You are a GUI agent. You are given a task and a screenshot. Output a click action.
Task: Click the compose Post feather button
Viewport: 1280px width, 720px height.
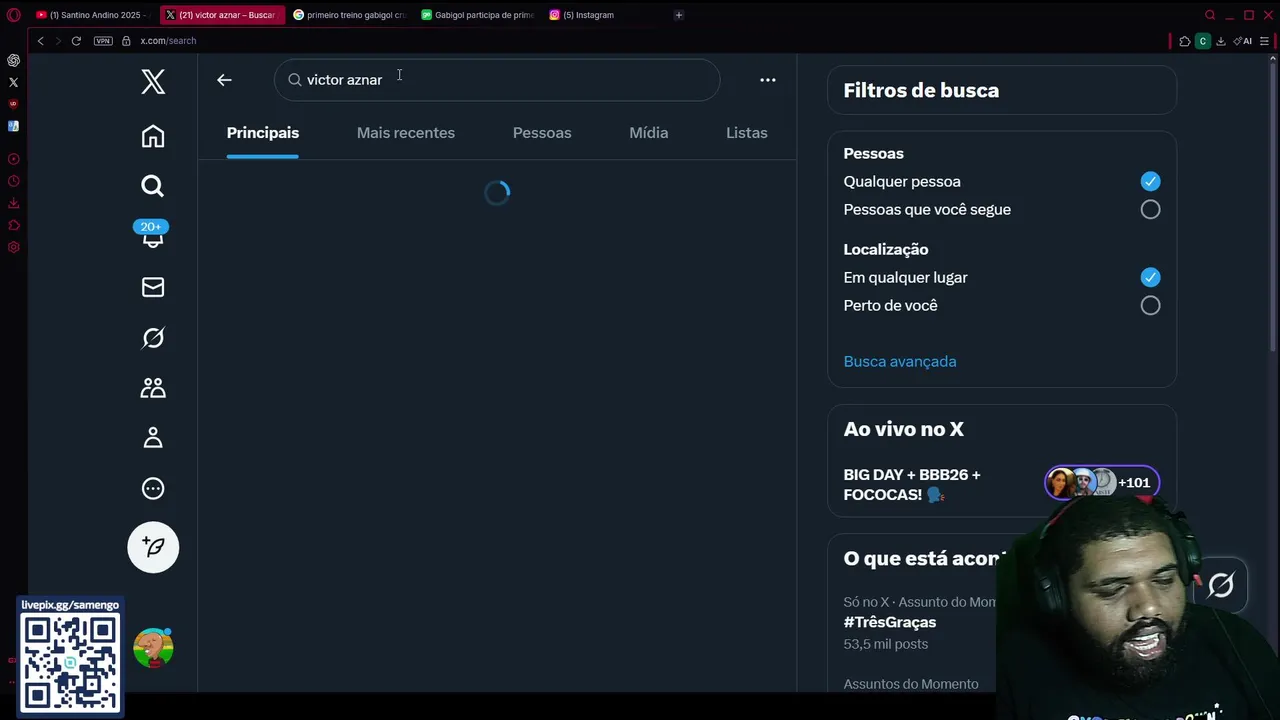(x=153, y=547)
